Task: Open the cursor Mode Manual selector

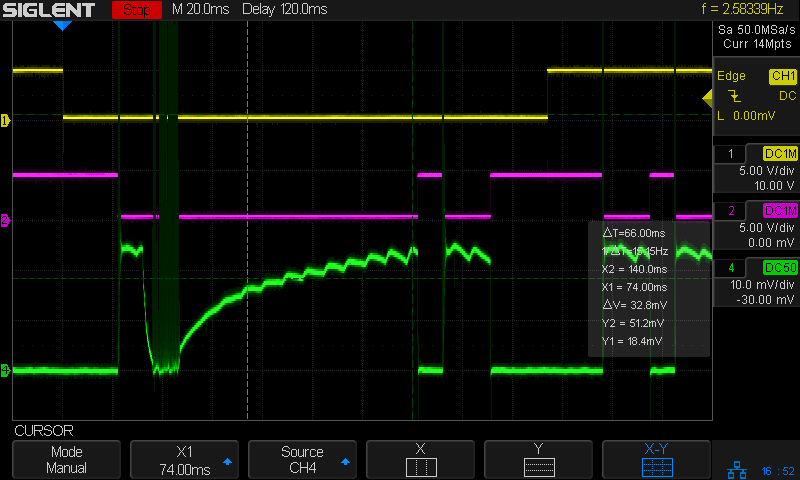Action: click(x=67, y=460)
